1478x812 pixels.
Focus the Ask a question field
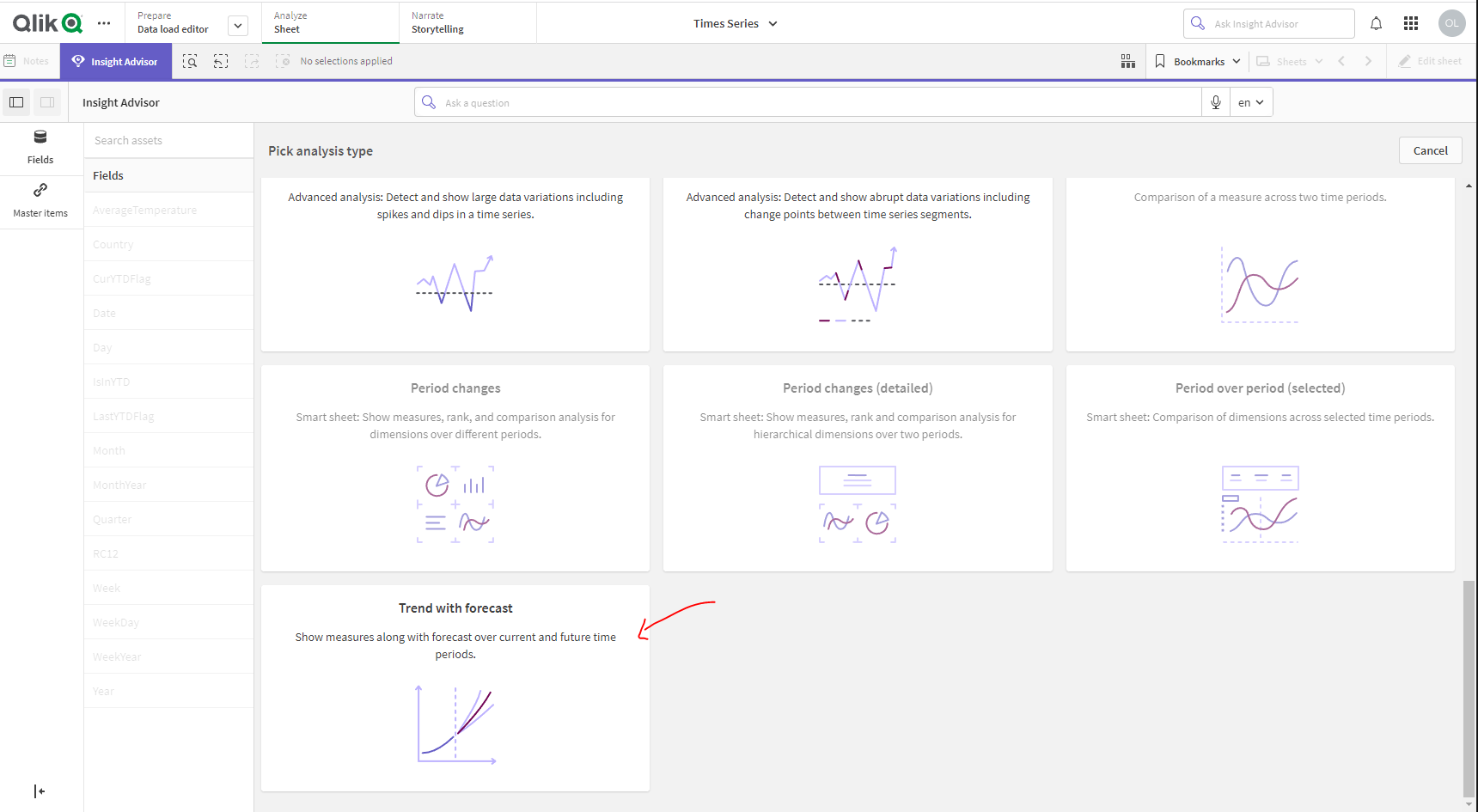click(816, 102)
